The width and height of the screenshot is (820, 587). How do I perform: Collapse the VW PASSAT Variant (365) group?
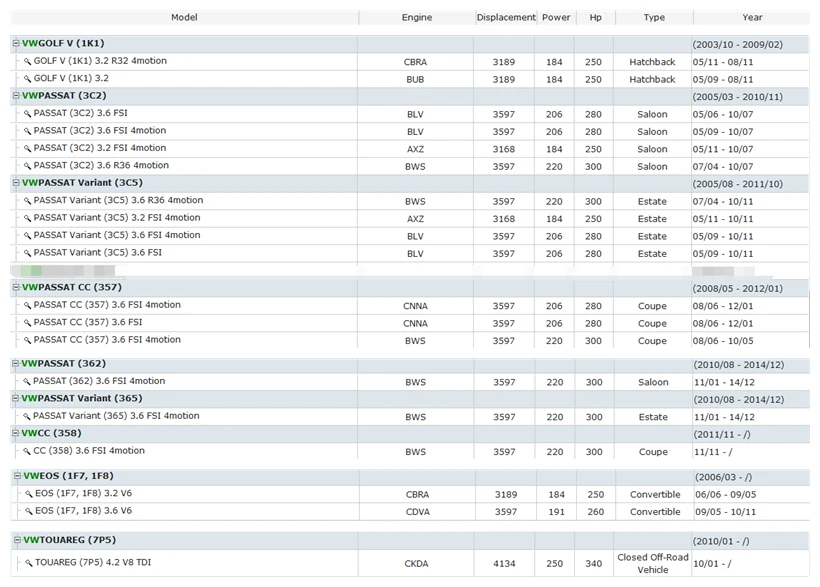pos(16,398)
